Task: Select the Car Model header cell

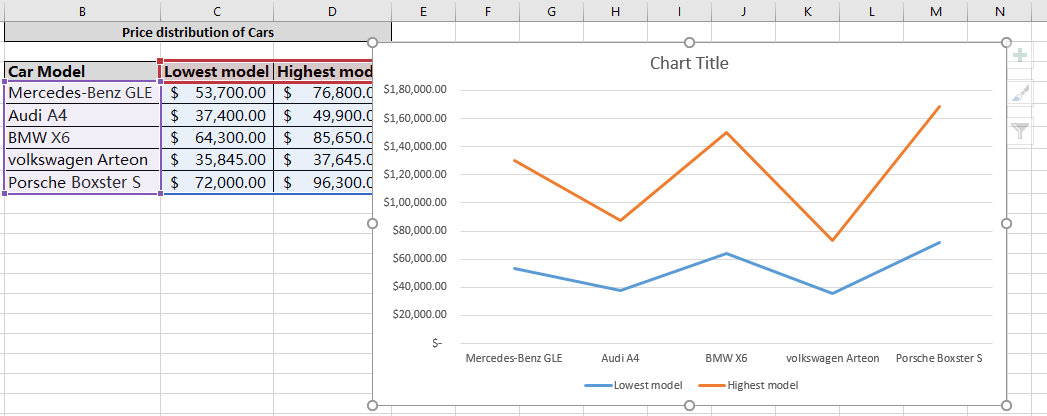Action: pos(82,71)
